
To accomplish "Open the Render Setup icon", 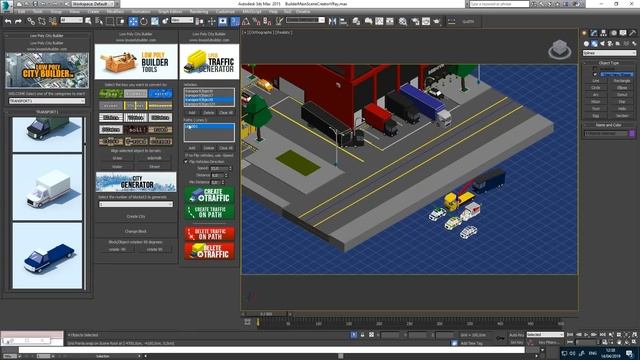I will (416, 21).
